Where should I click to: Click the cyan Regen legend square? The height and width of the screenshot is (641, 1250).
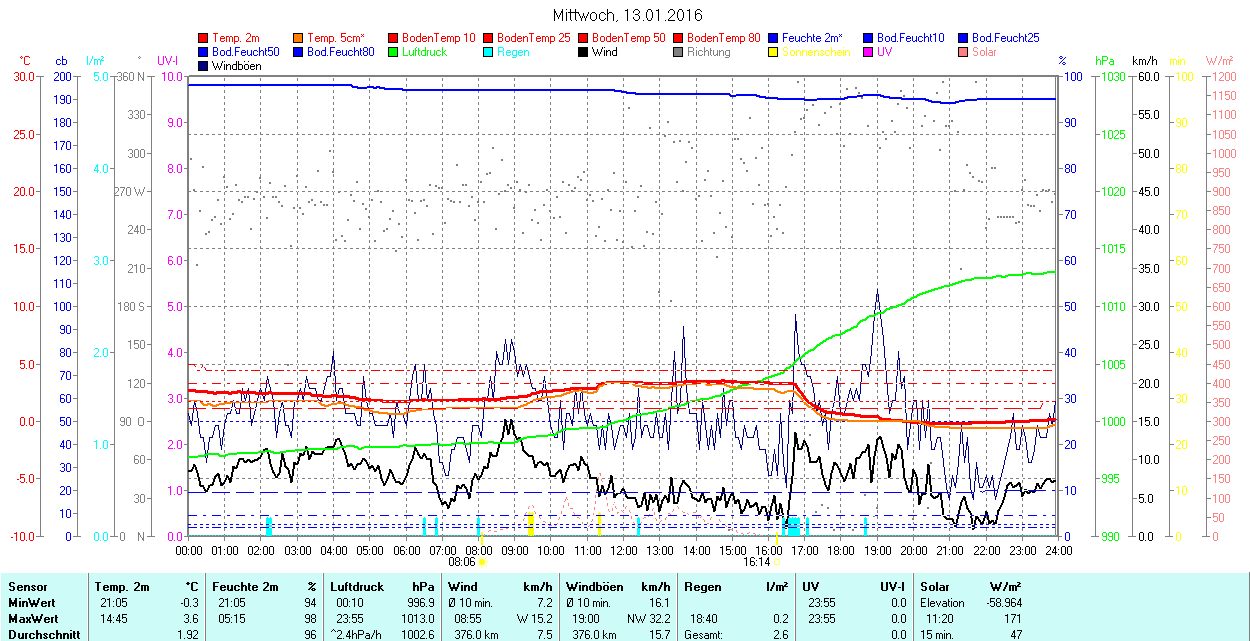[x=488, y=52]
